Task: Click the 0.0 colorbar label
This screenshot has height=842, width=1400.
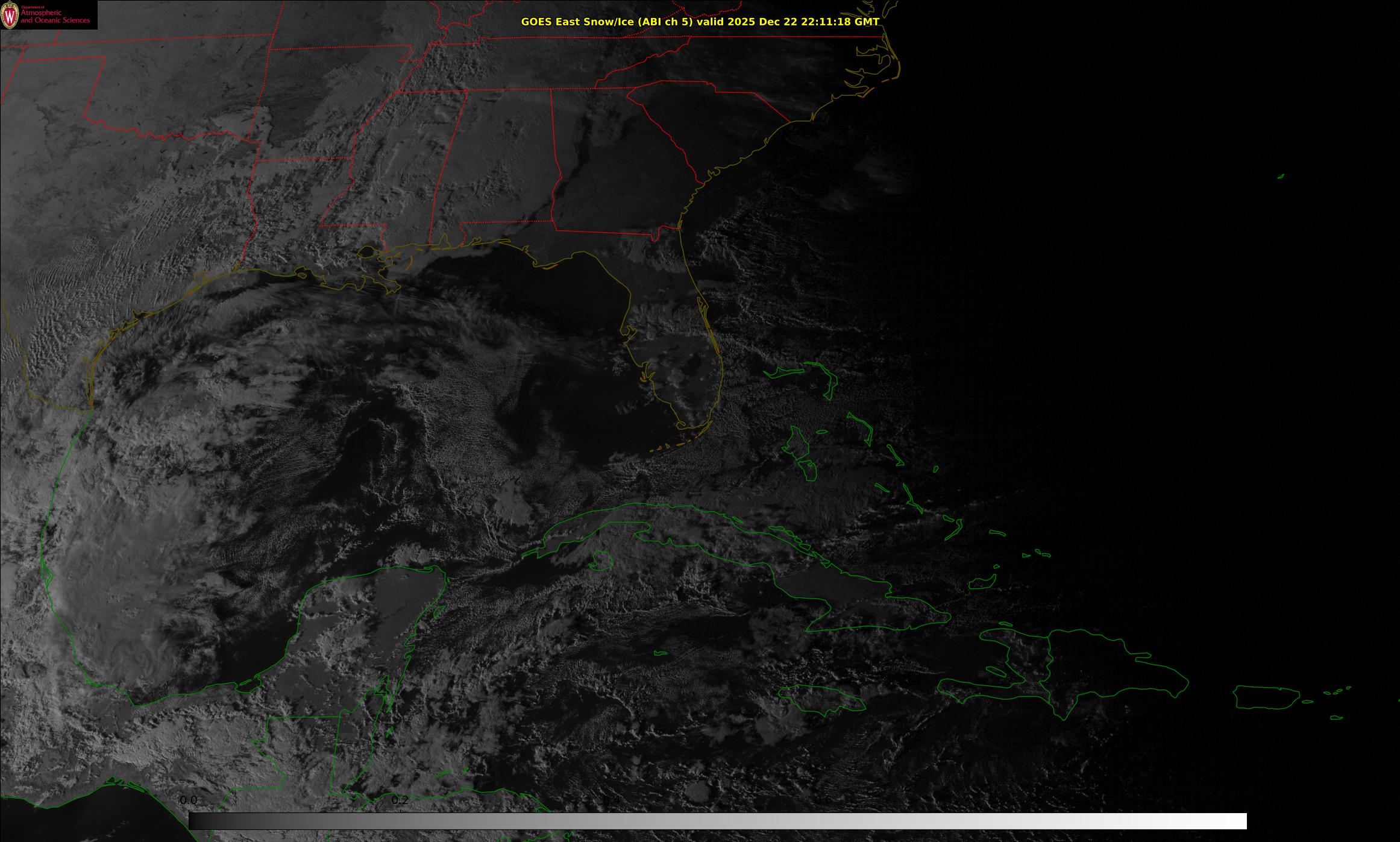Action: pos(188,800)
